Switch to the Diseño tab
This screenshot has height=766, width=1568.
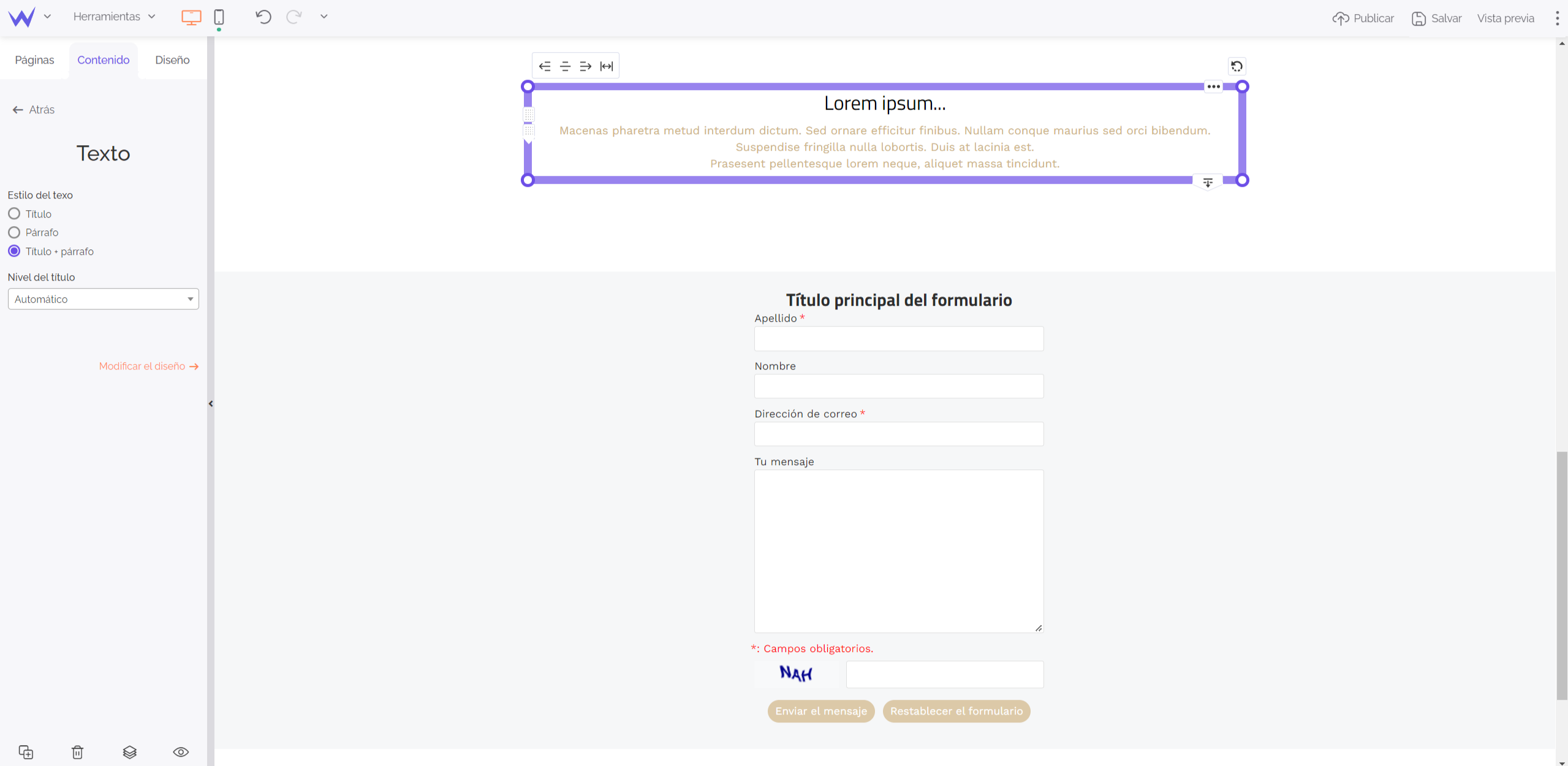click(x=172, y=60)
